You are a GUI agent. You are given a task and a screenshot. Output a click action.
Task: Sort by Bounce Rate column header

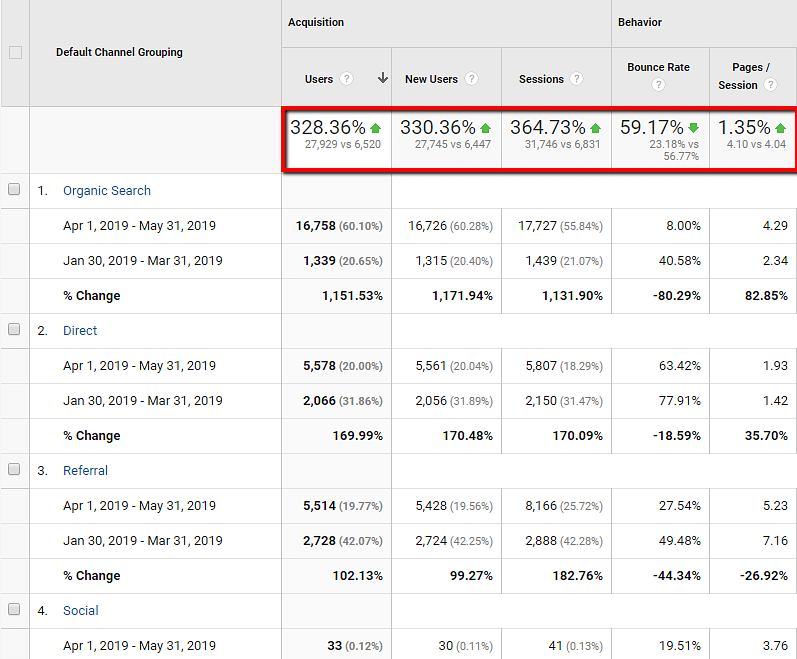pos(658,68)
